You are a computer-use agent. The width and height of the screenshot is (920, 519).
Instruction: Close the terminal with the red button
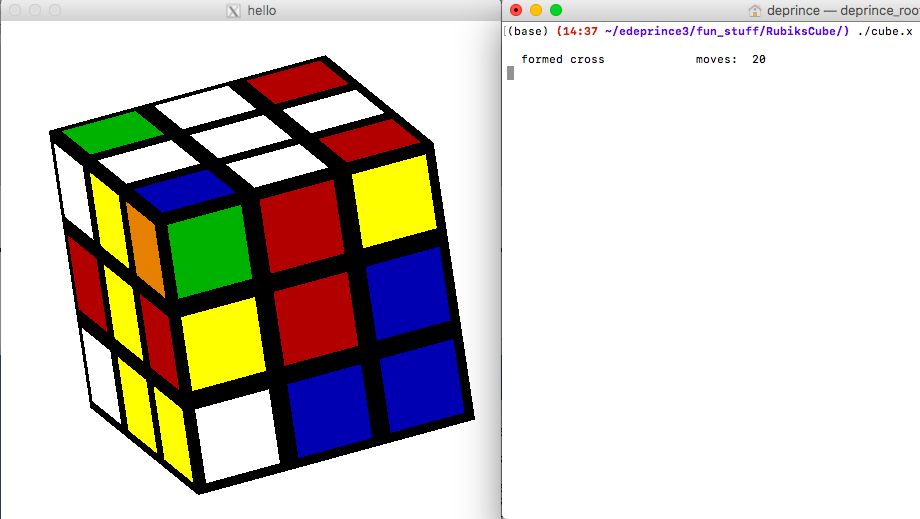pos(516,10)
